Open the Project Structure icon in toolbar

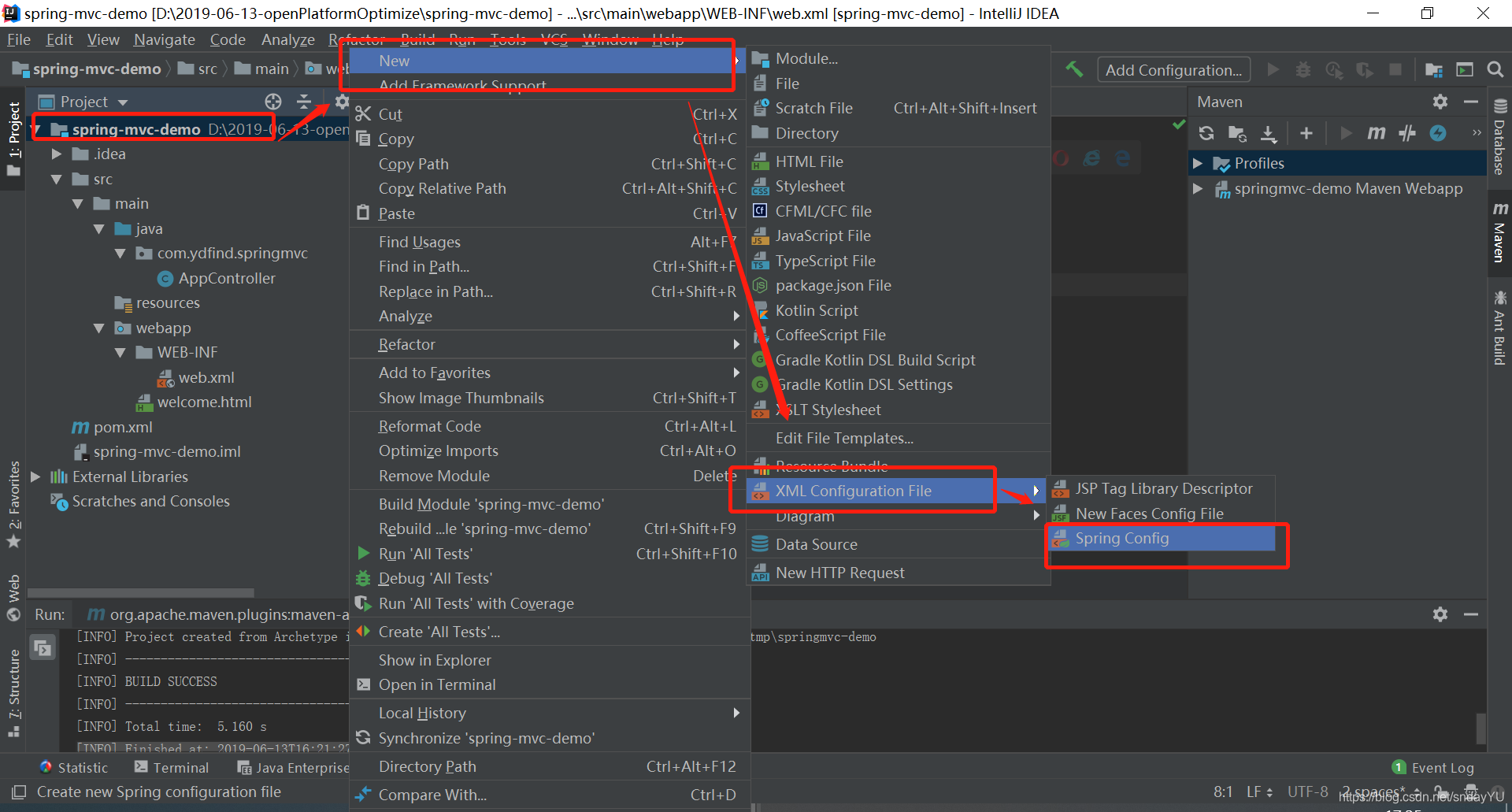coord(1434,70)
